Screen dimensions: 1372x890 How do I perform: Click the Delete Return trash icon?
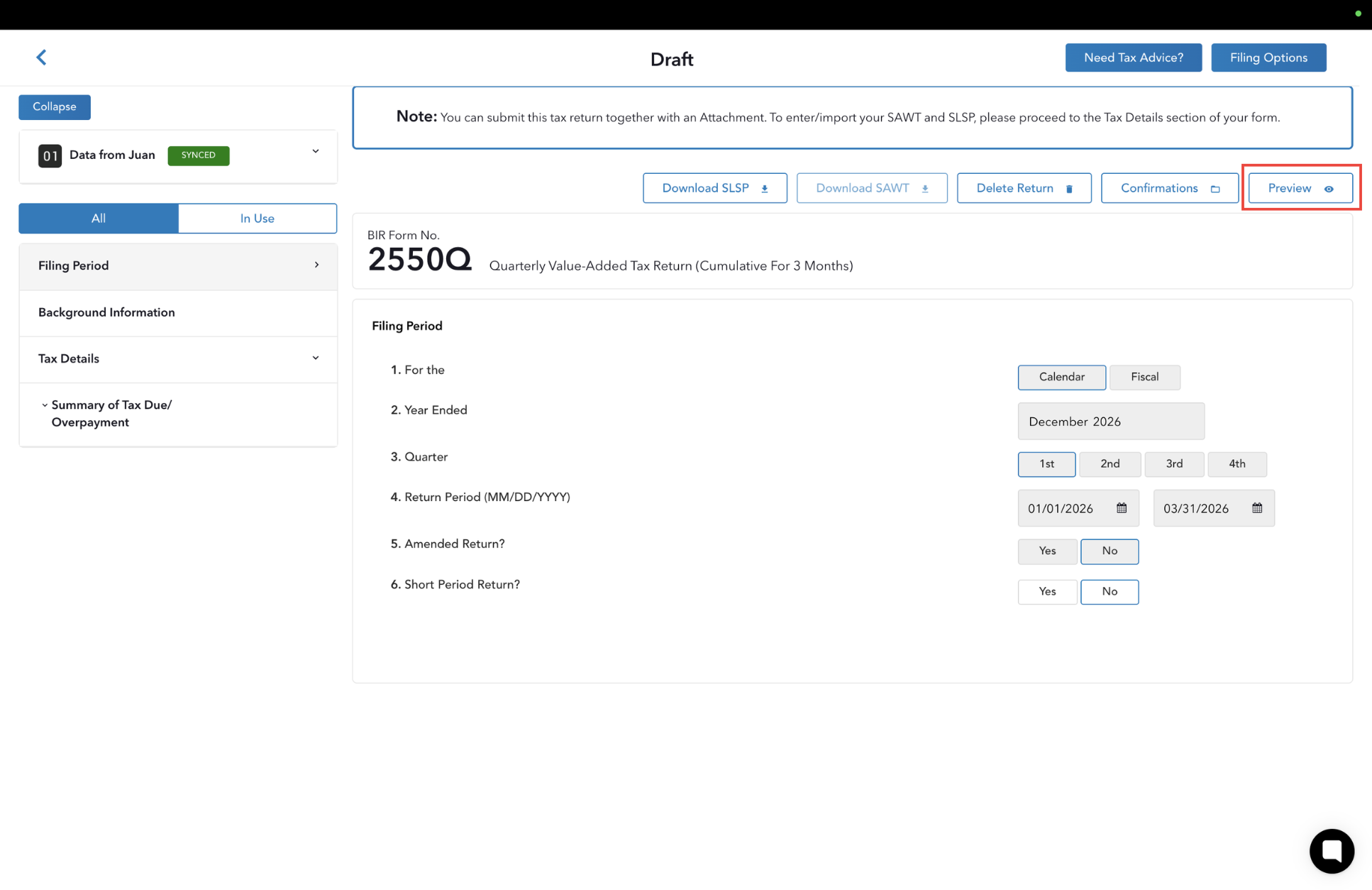[1069, 189]
